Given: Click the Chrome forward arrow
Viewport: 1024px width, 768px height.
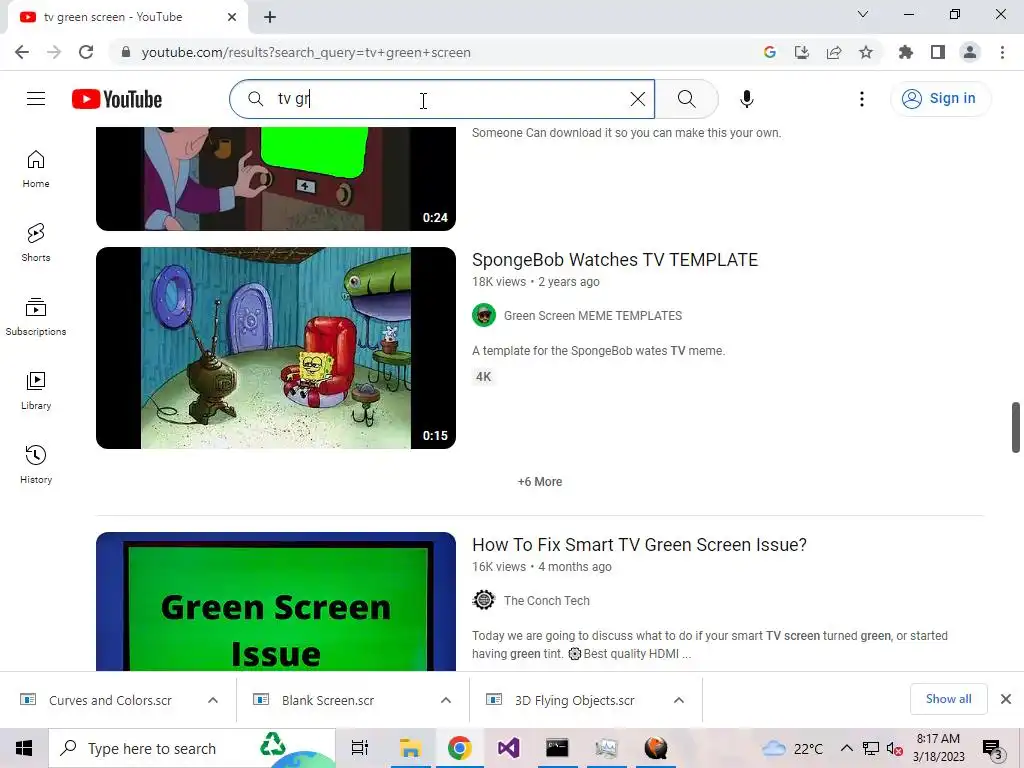Looking at the screenshot, I should (54, 52).
